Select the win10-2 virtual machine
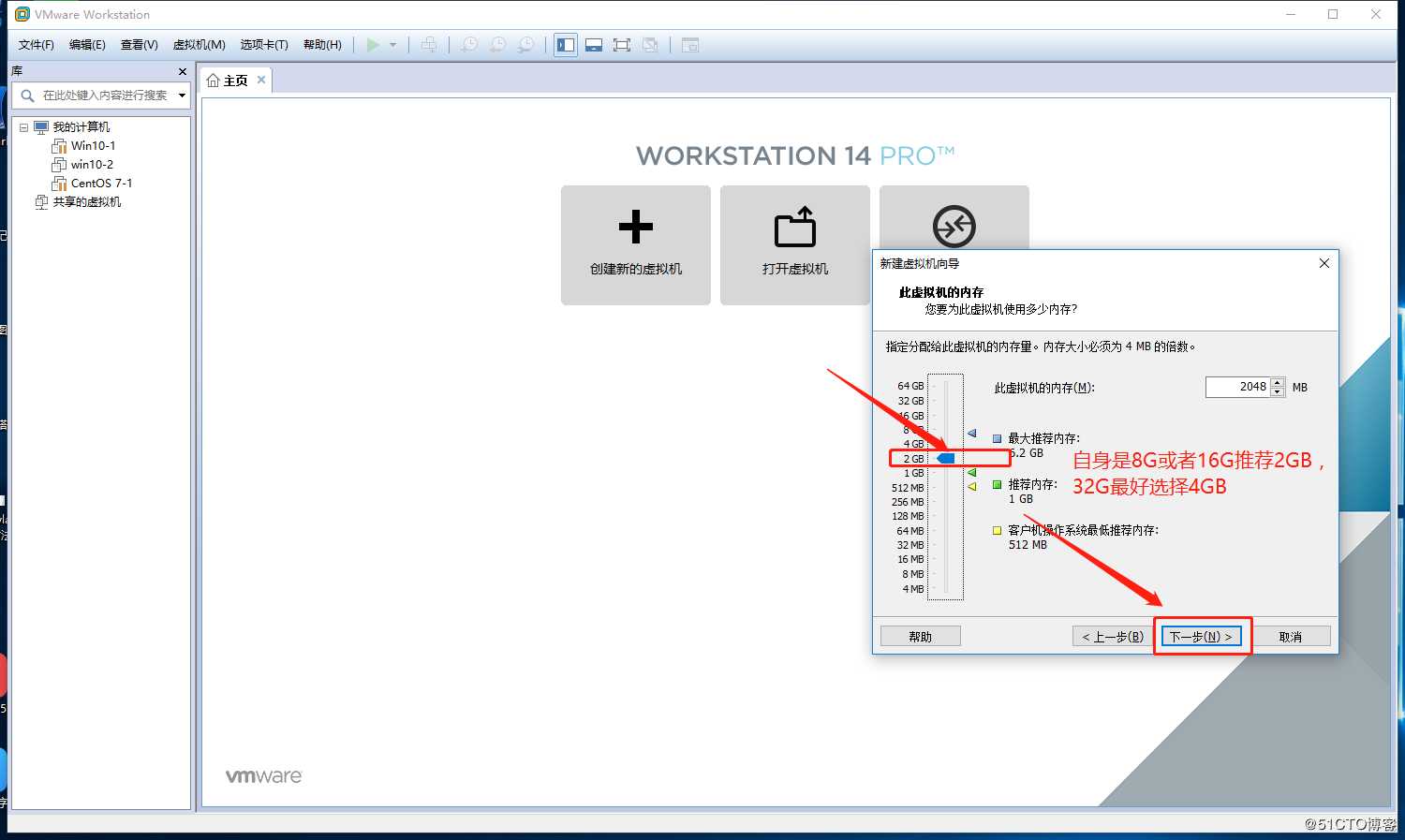This screenshot has width=1405, height=840. click(92, 165)
